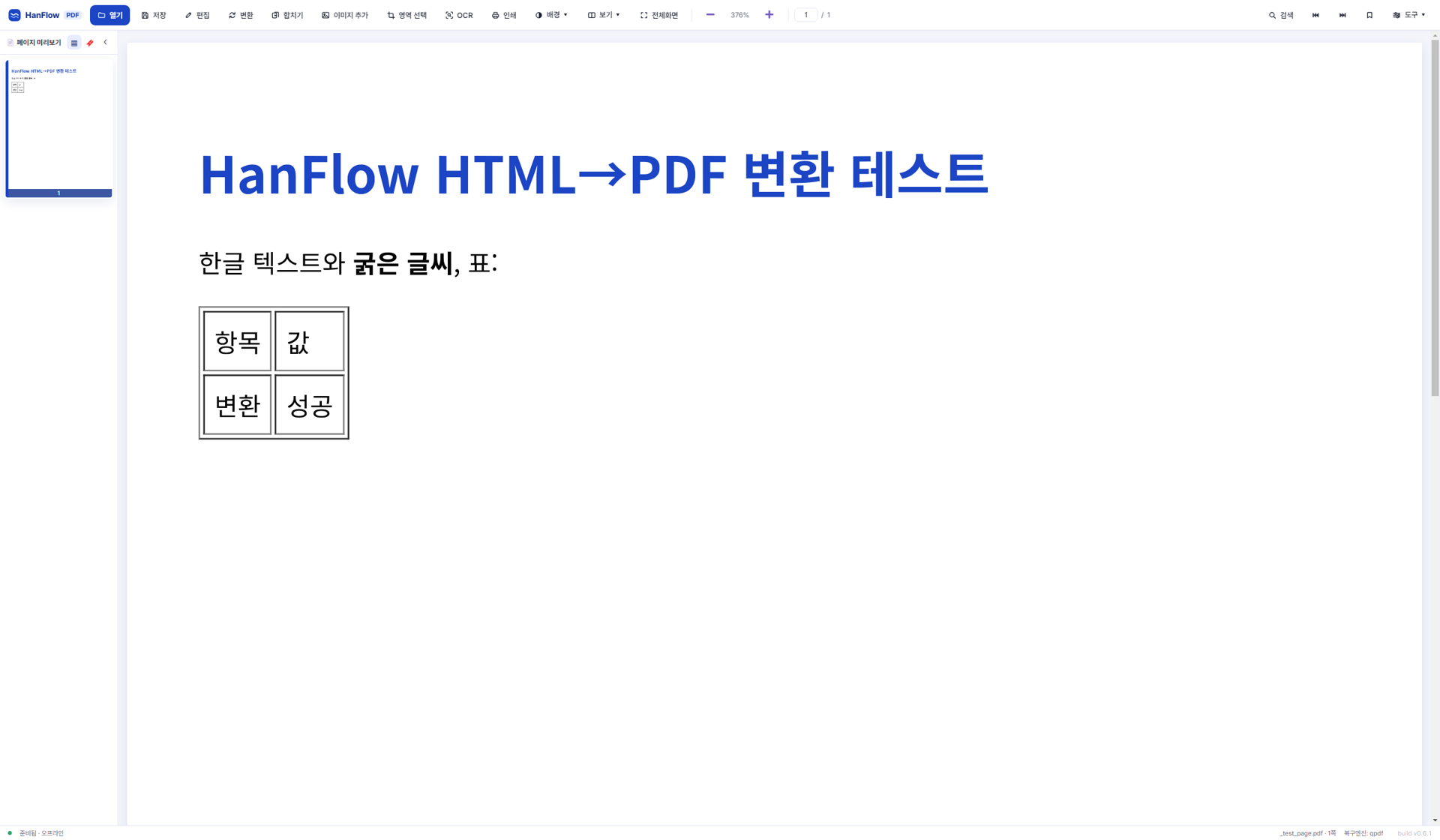Click the 저장 (Save) toolbar button
This screenshot has width=1440, height=840.
[x=154, y=15]
